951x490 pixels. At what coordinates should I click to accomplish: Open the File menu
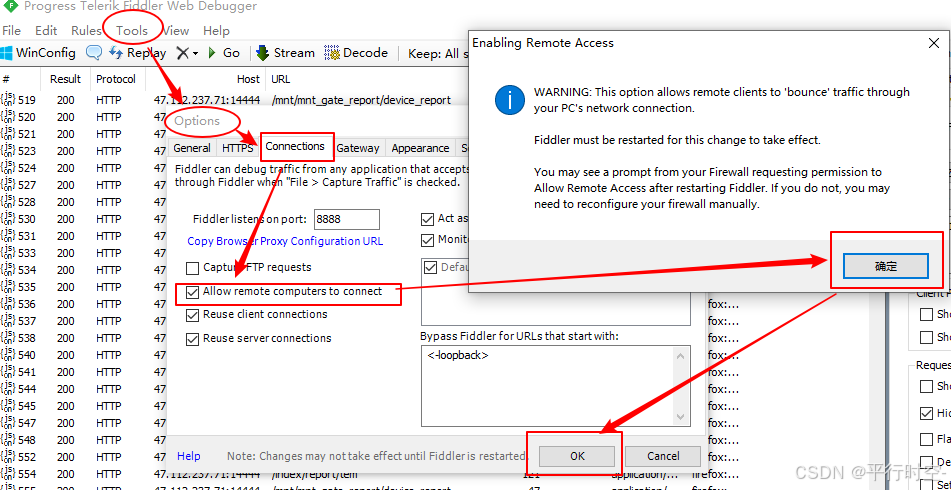click(x=12, y=30)
